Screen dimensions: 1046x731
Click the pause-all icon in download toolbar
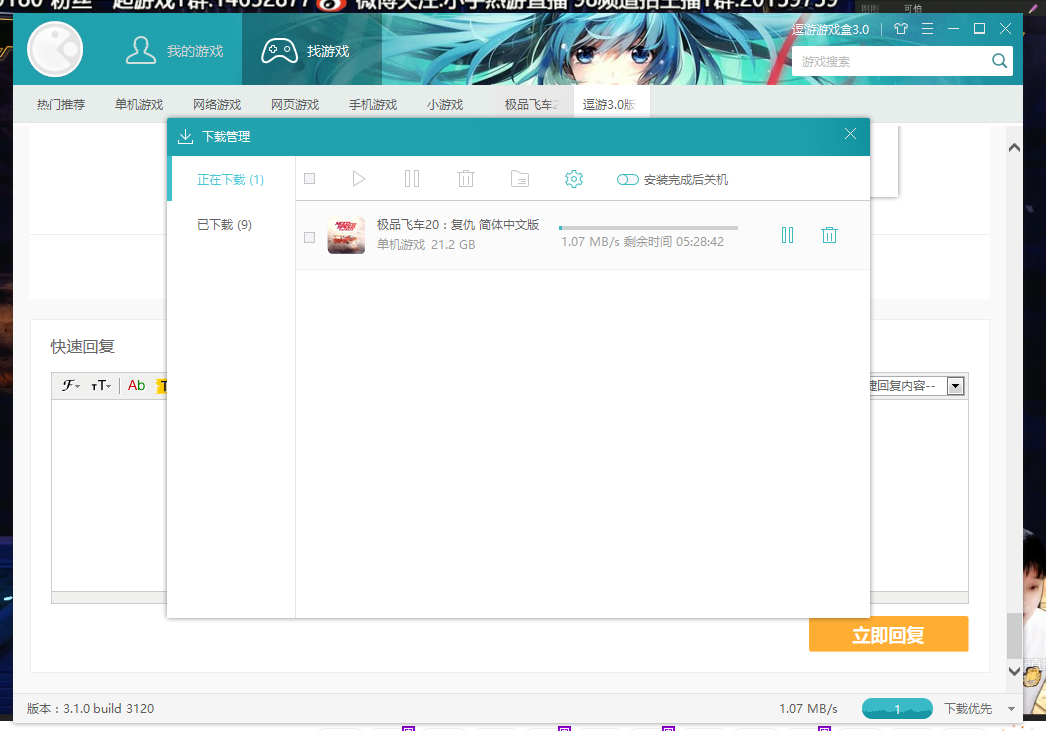pyautogui.click(x=412, y=179)
